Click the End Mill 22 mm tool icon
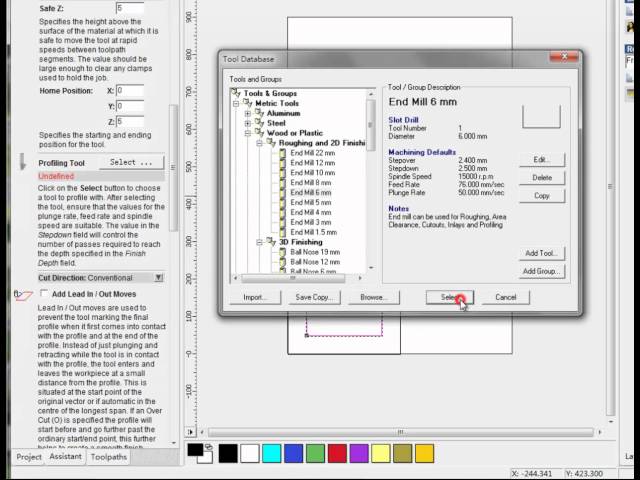 282,153
